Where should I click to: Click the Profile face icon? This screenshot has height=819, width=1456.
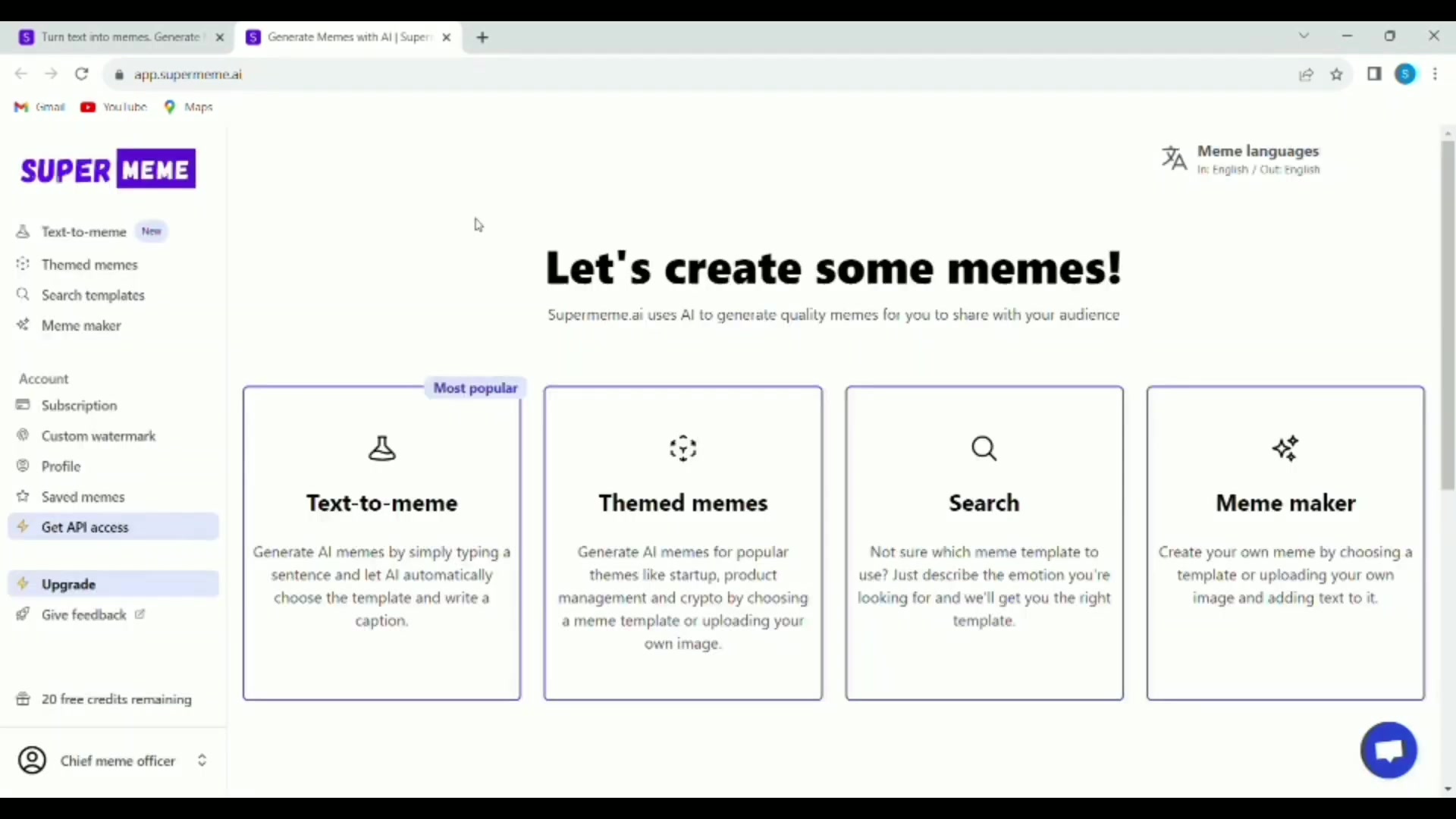click(x=24, y=466)
